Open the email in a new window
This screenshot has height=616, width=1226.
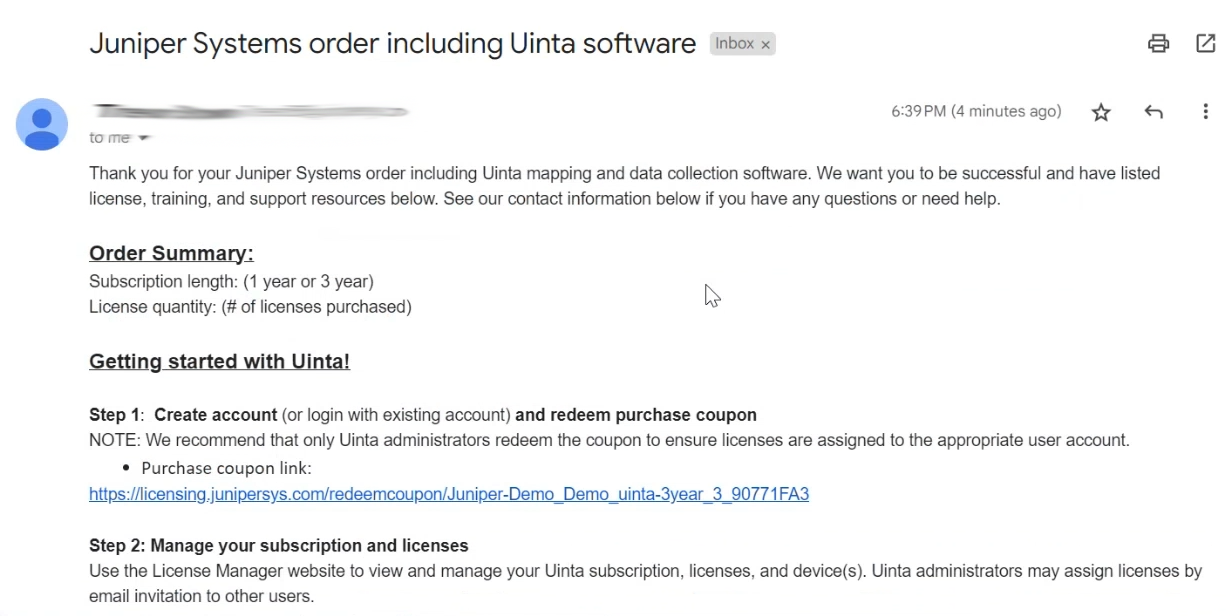click(x=1205, y=43)
